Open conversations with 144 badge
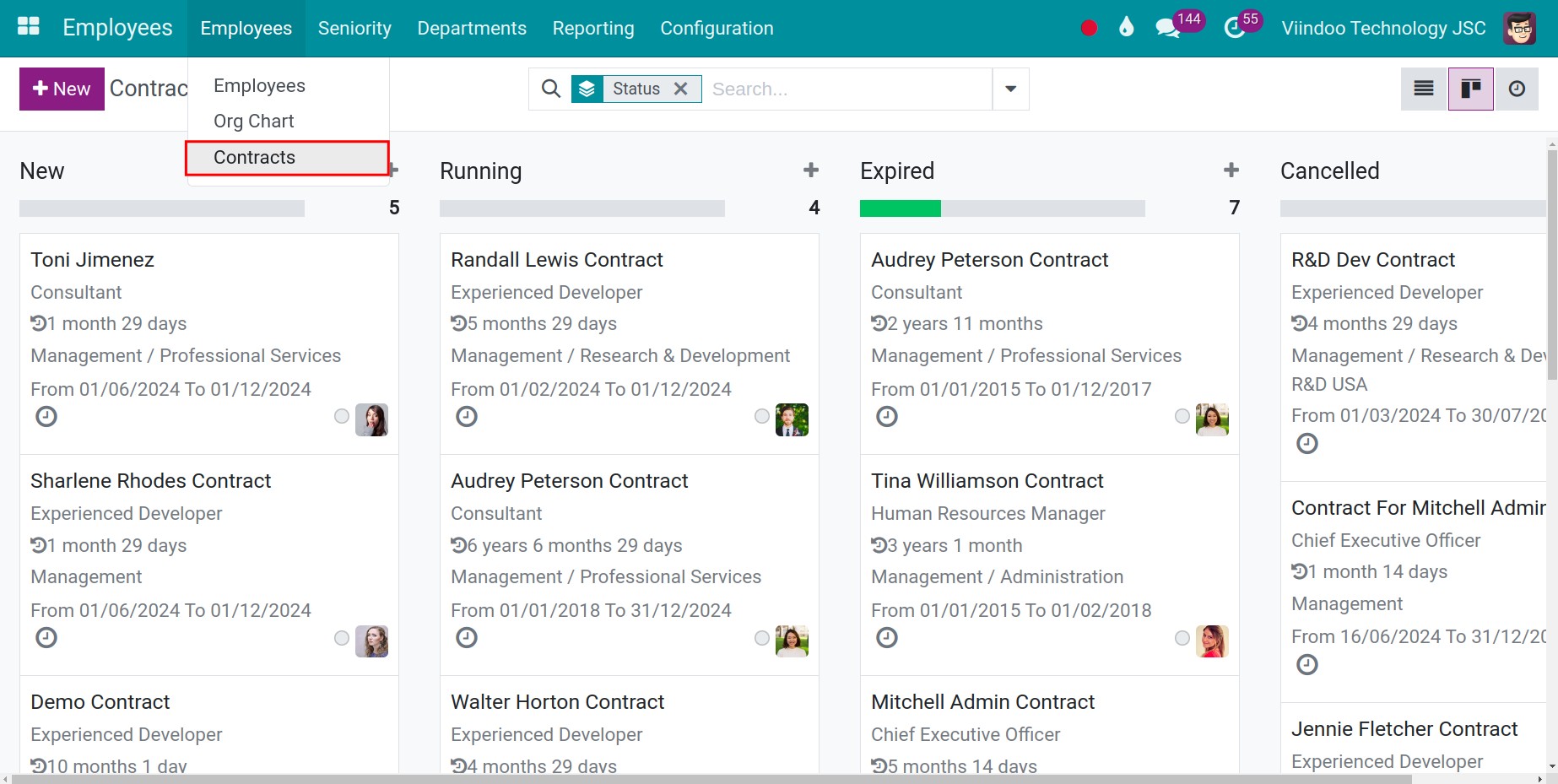This screenshot has height=784, width=1558. click(1178, 26)
